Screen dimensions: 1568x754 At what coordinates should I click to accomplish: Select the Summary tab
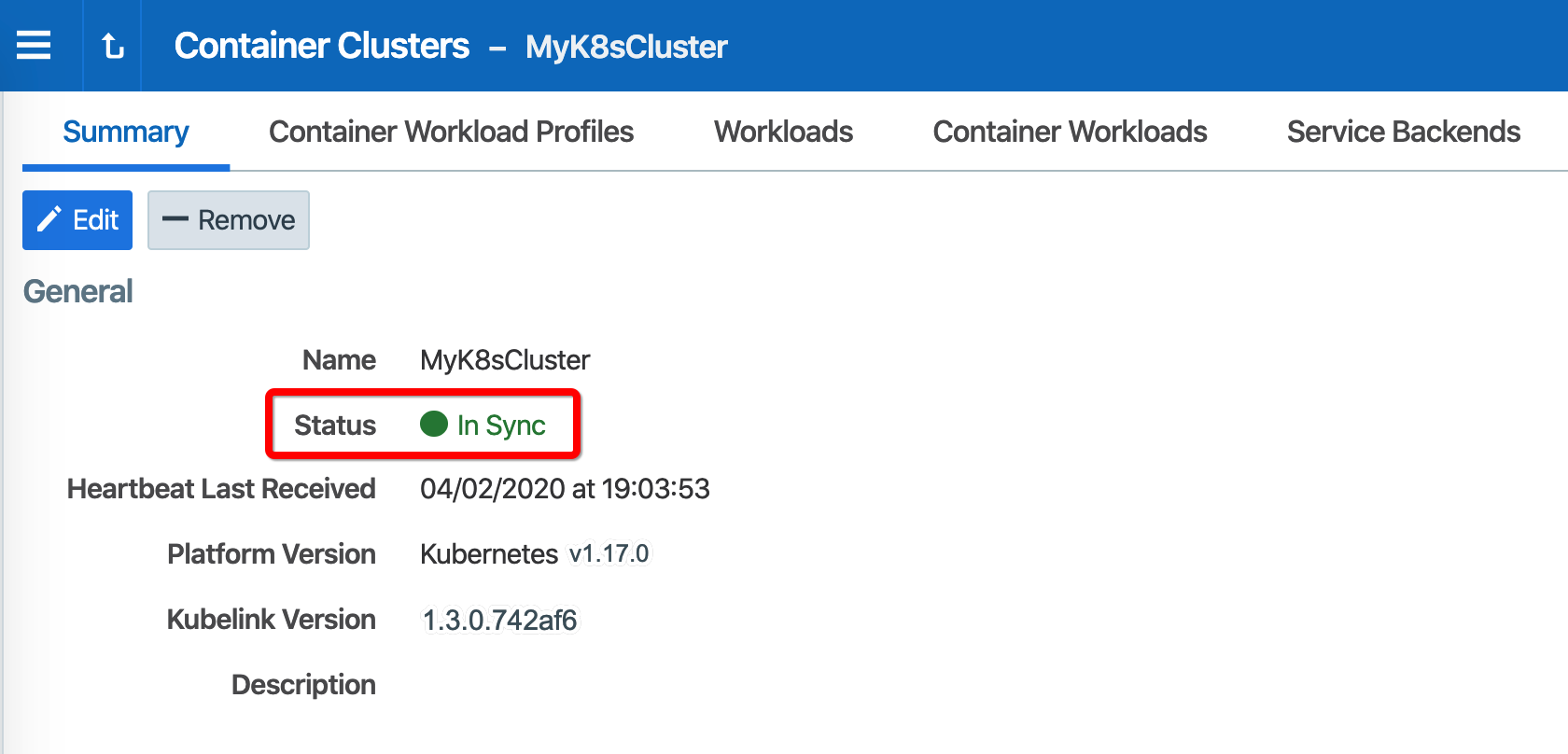point(125,132)
